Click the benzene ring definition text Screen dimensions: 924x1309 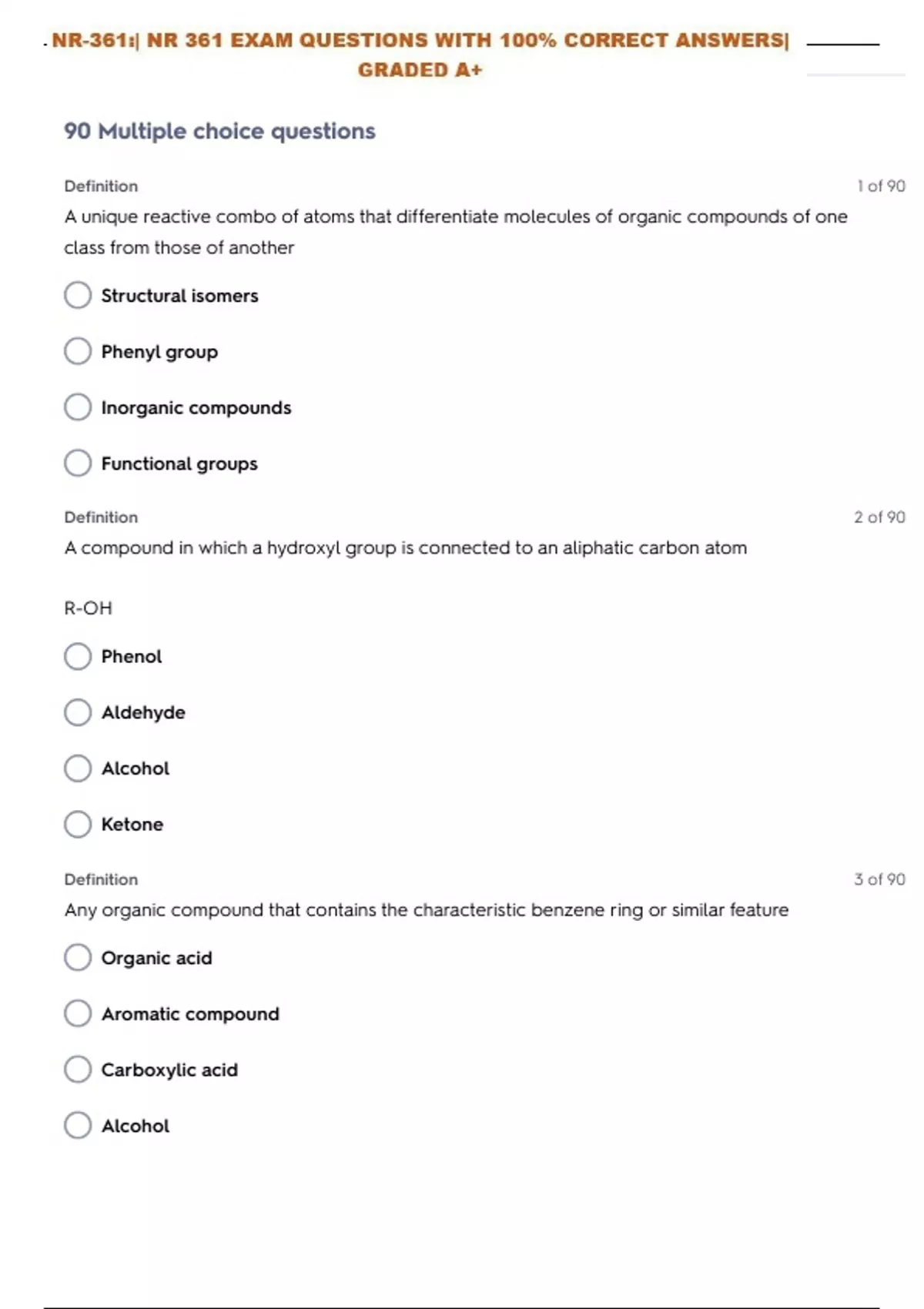[427, 910]
